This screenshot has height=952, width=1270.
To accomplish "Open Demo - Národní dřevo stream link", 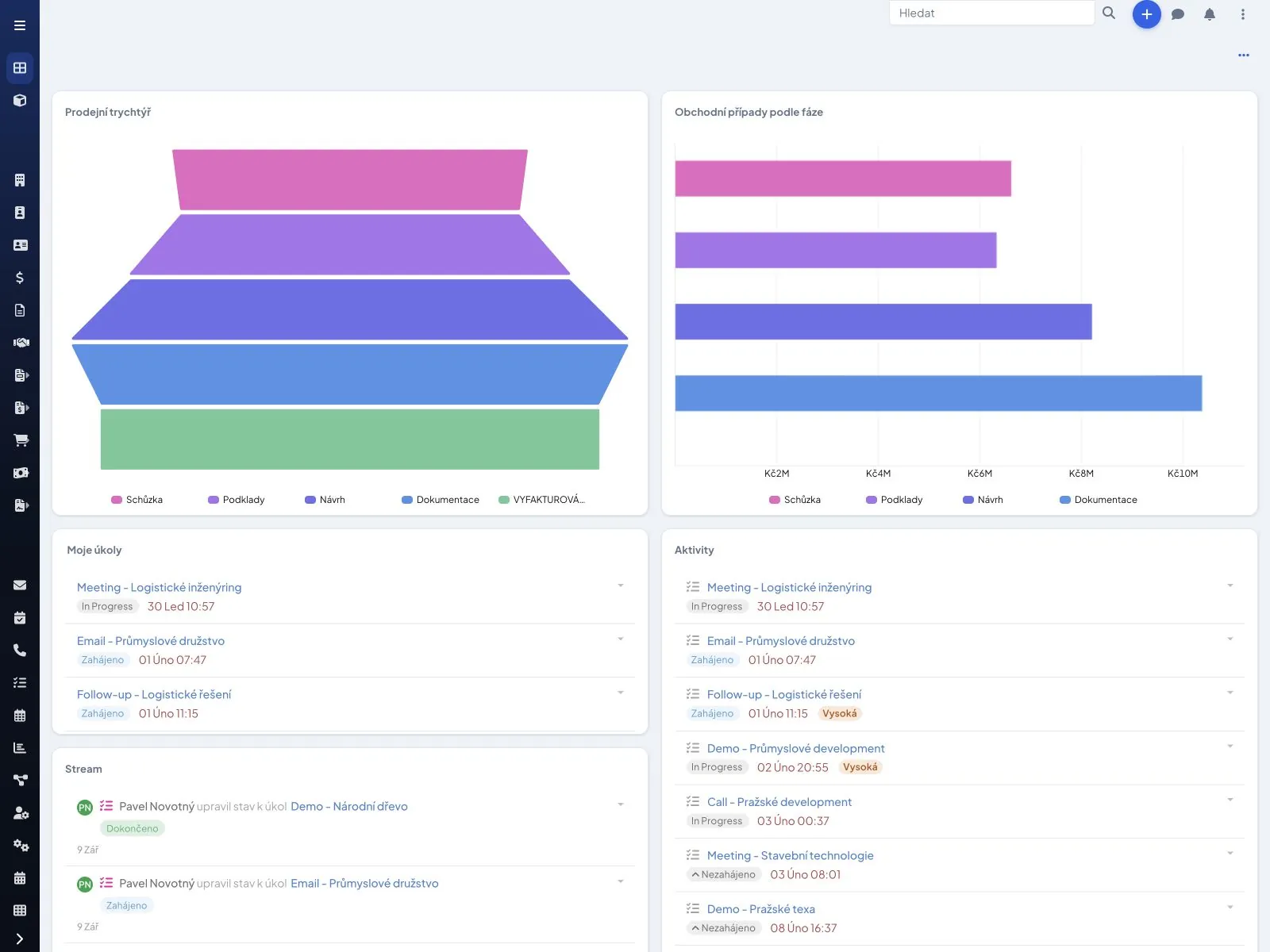I will [349, 806].
